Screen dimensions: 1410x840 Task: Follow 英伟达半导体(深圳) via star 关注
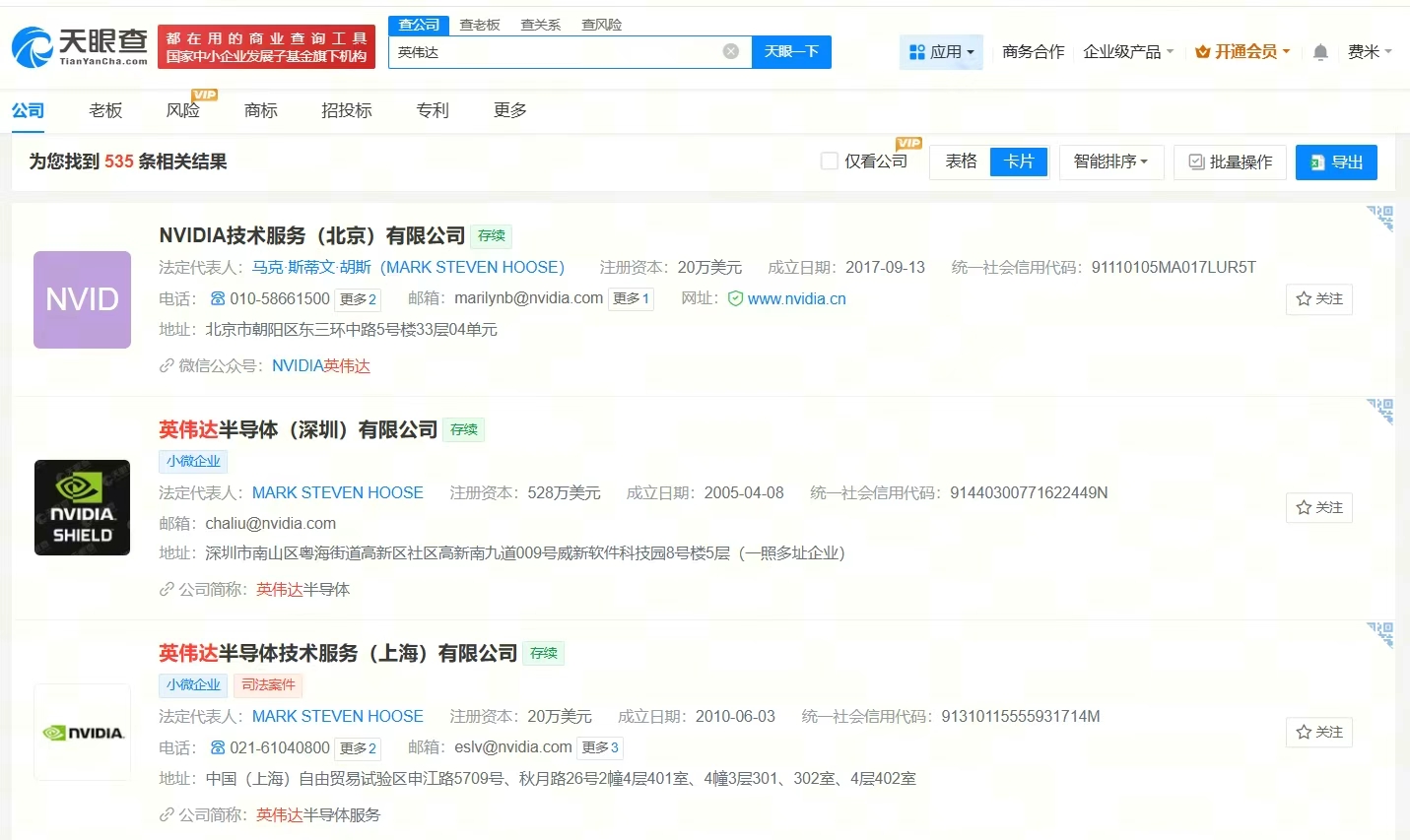click(1318, 507)
